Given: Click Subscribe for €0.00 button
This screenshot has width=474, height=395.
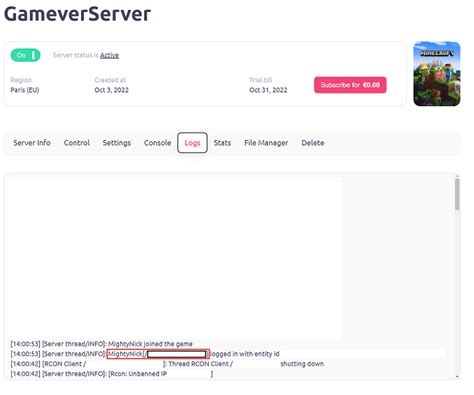Looking at the screenshot, I should 350,85.
